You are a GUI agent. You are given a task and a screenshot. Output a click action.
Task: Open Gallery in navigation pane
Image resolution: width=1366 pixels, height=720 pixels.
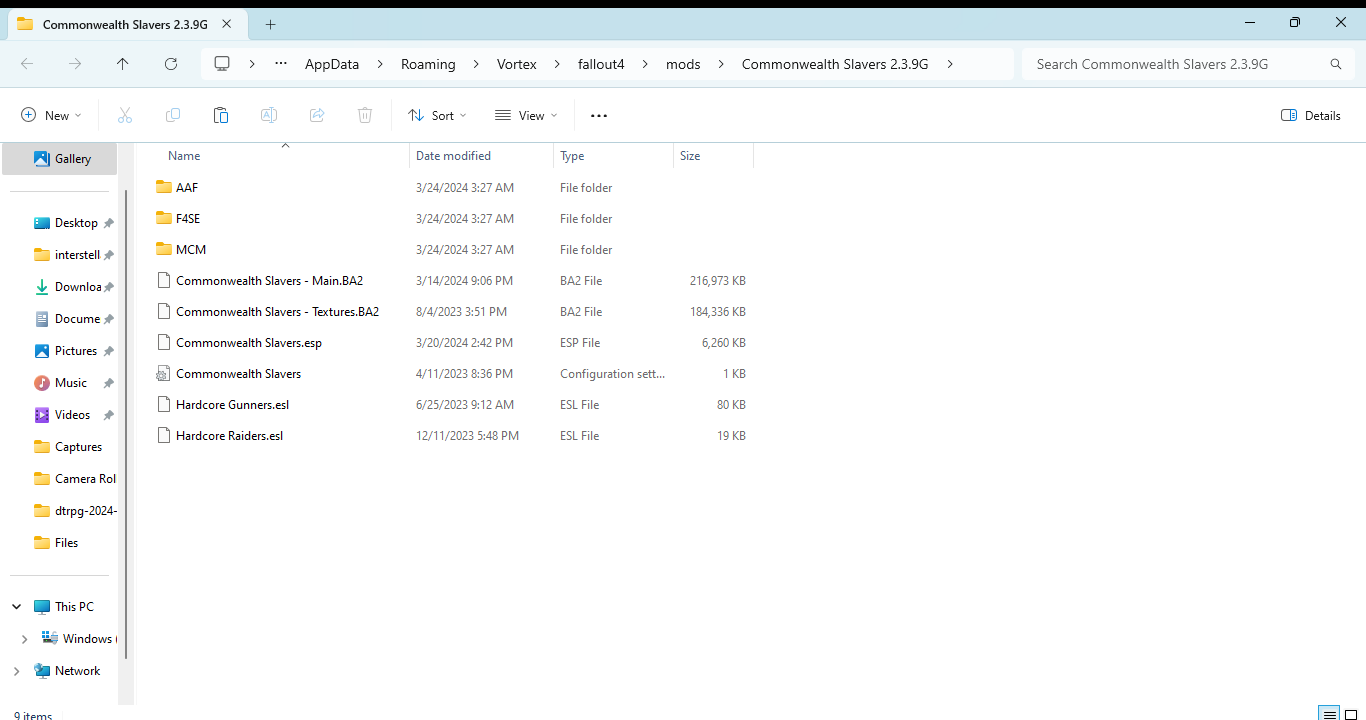(62, 159)
